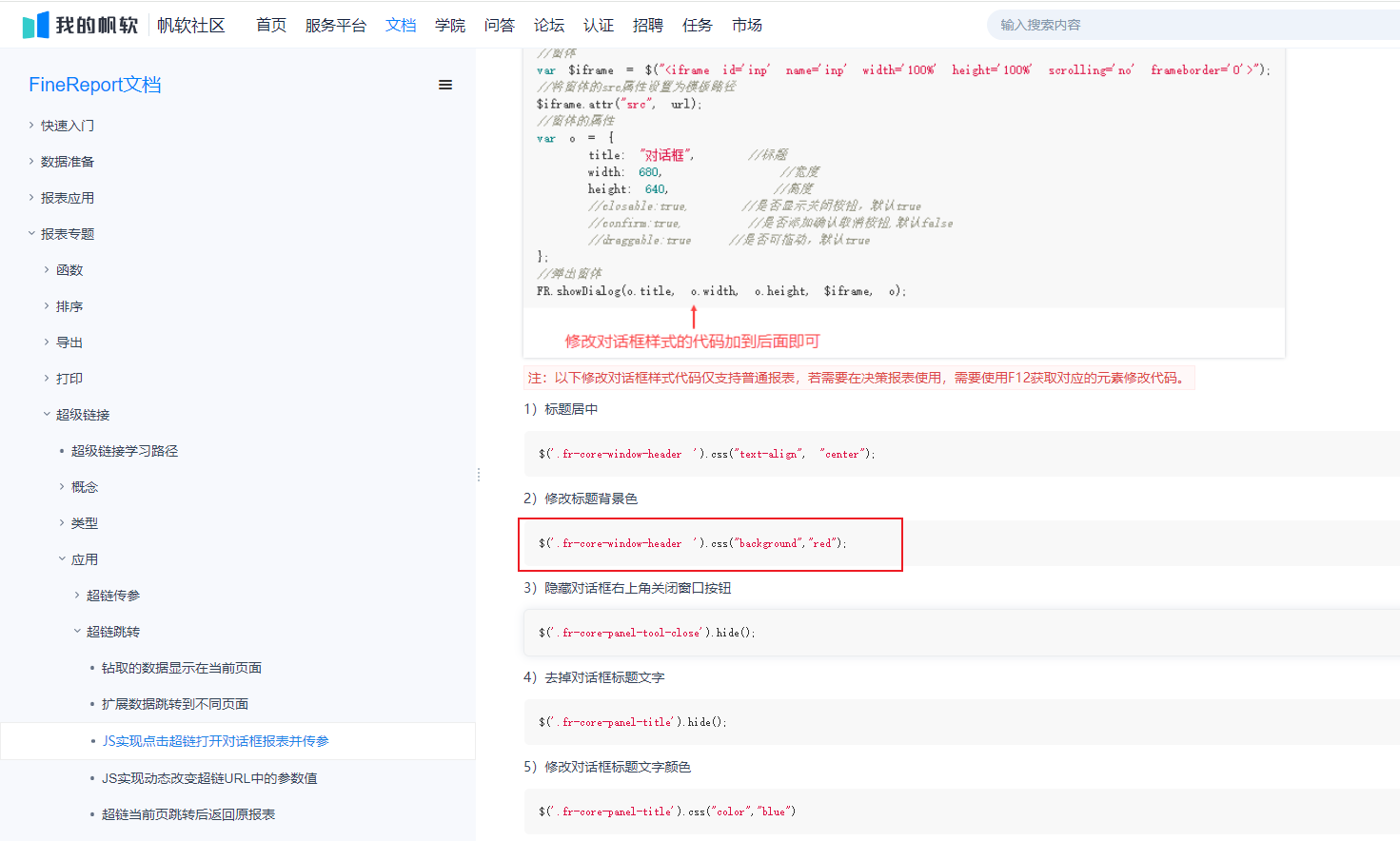This screenshot has width=1400, height=841.
Task: Open the 服务平台 nav item
Action: click(336, 25)
